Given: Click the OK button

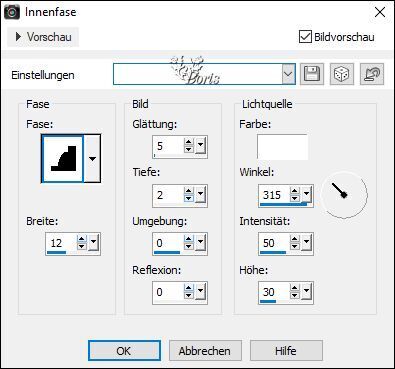Looking at the screenshot, I should pos(124,351).
